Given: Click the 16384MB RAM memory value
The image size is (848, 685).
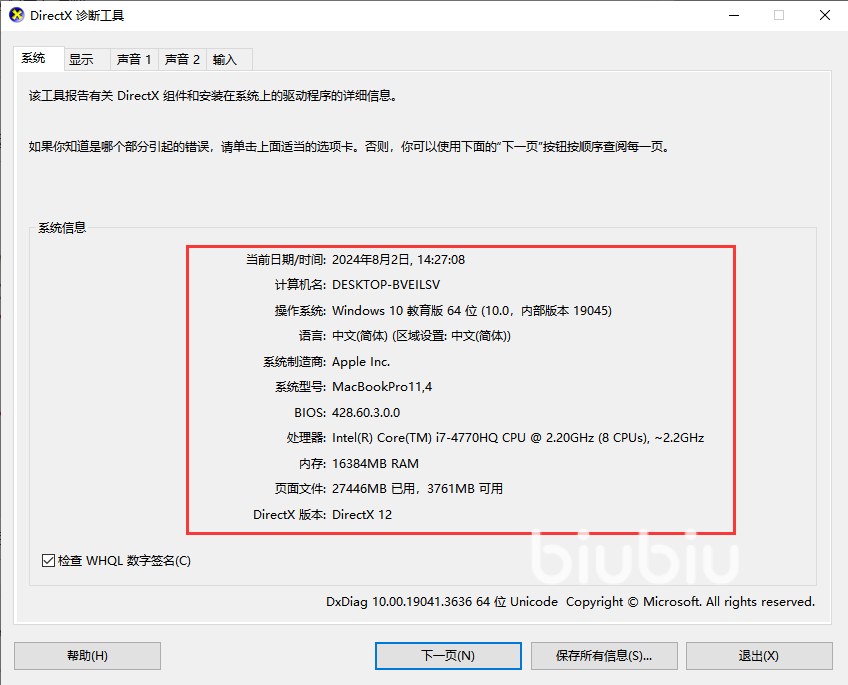Looking at the screenshot, I should [x=375, y=464].
